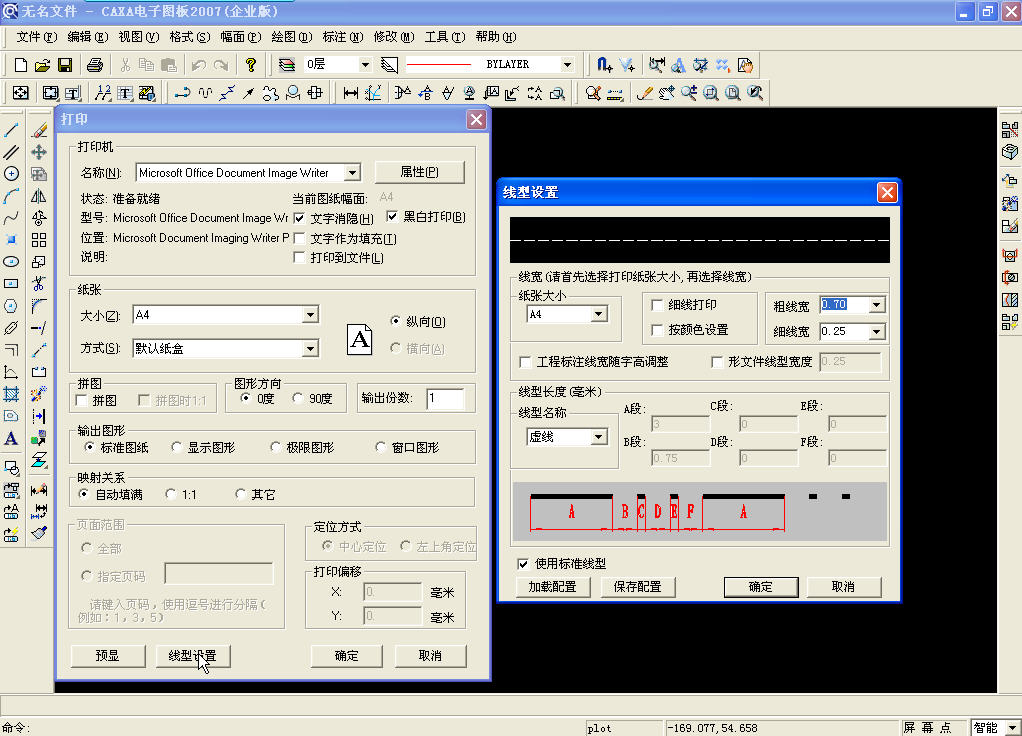This screenshot has height=736, width=1022.
Task: Select the Line drawing tool in left toolbar
Action: coord(11,130)
